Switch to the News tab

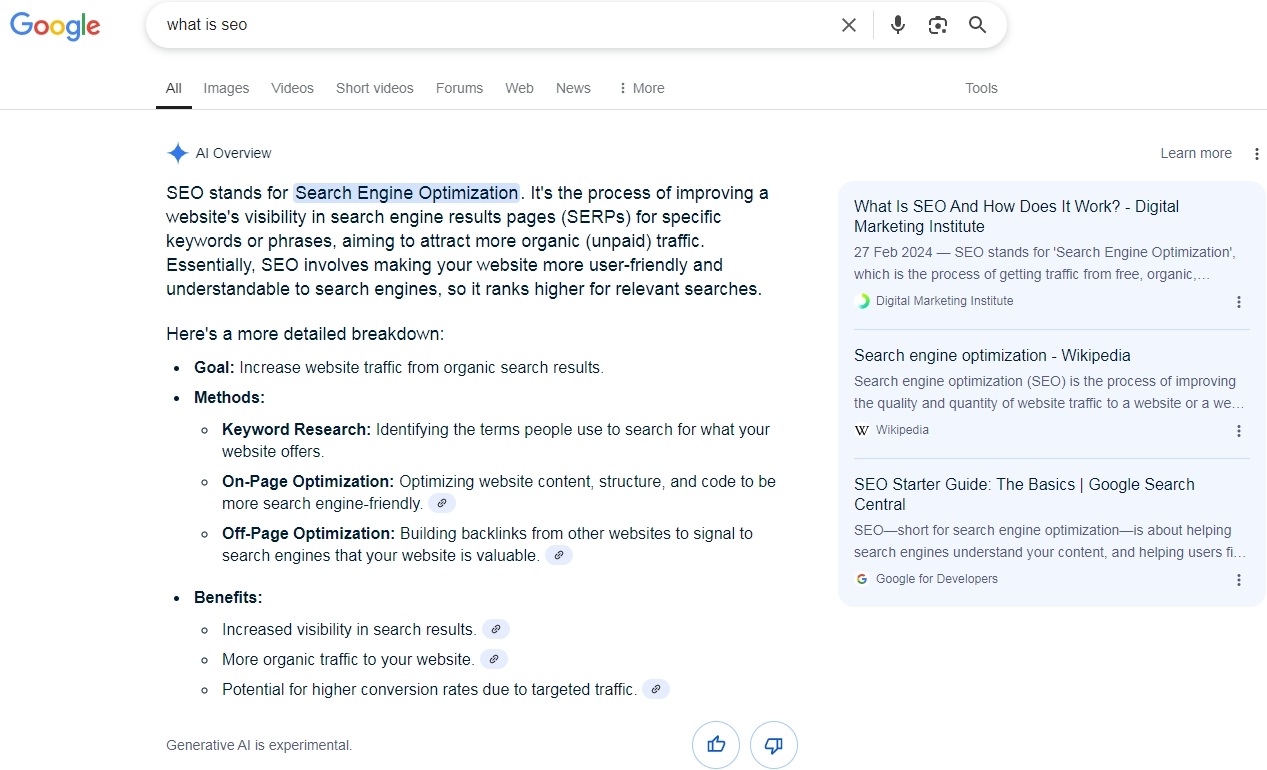point(573,88)
